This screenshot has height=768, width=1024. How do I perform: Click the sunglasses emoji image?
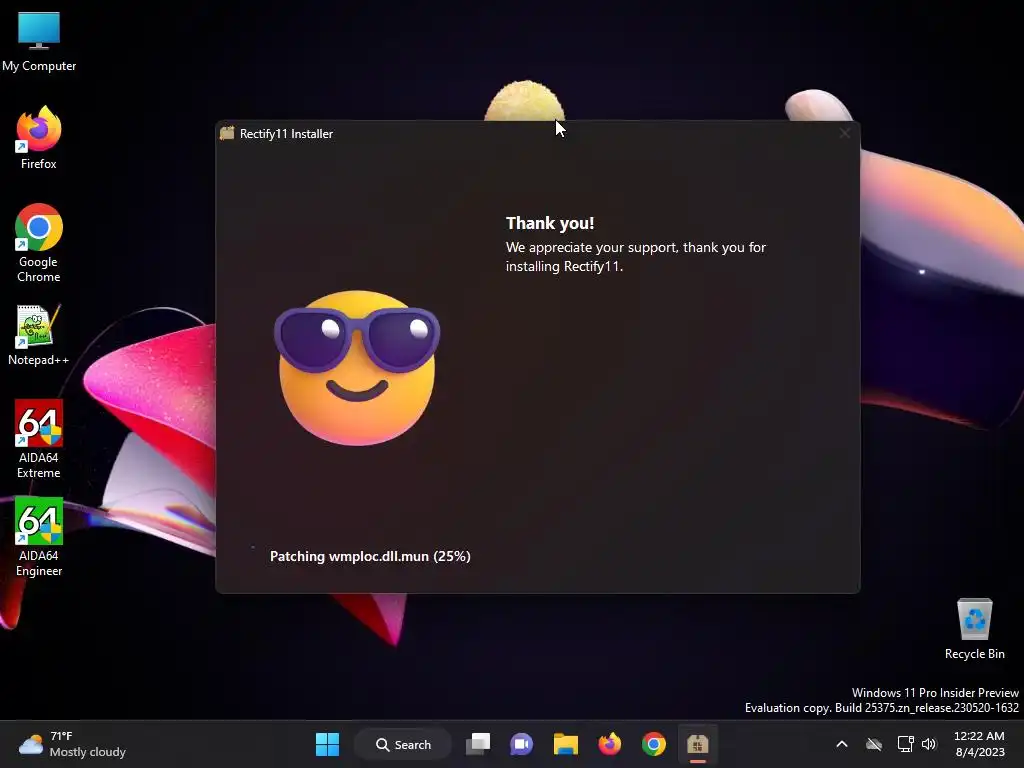(357, 368)
